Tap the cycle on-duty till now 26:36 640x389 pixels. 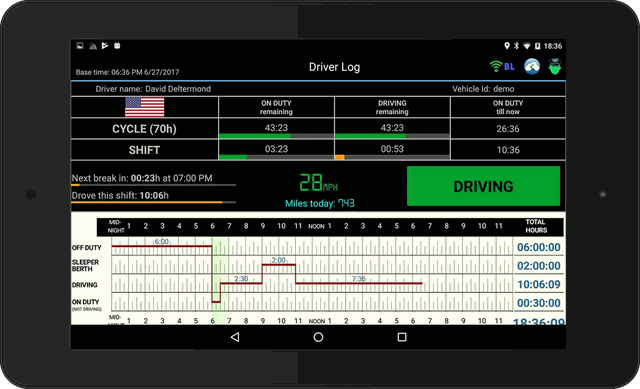click(x=508, y=129)
